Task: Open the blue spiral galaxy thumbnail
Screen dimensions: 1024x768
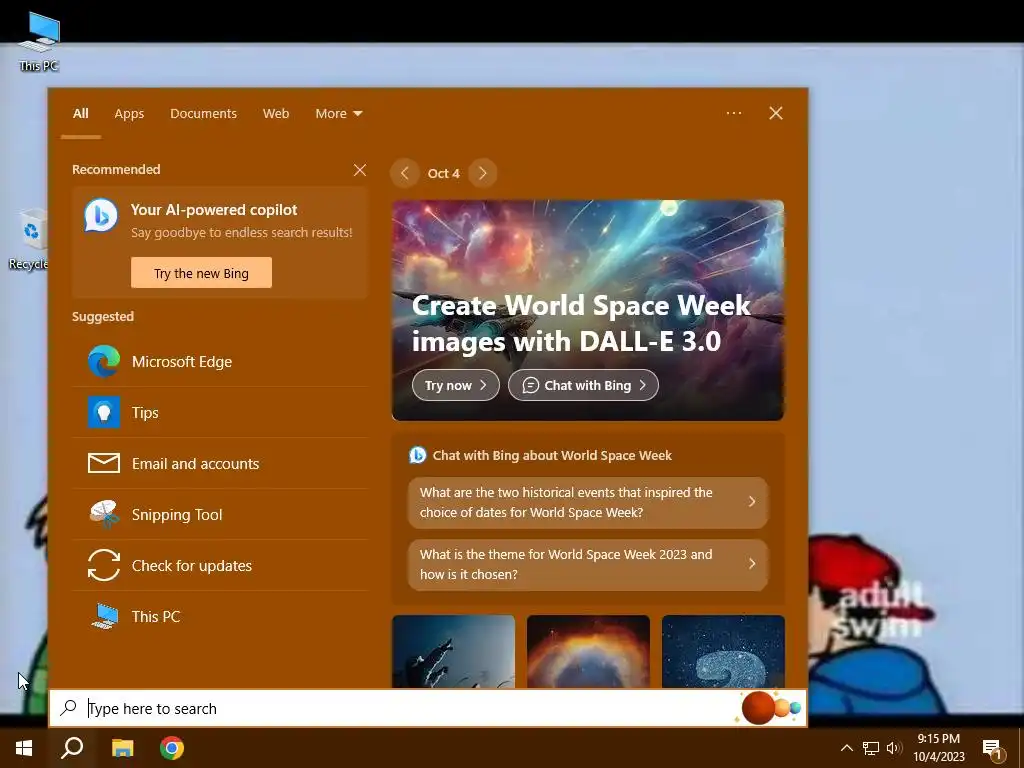Action: coord(723,652)
